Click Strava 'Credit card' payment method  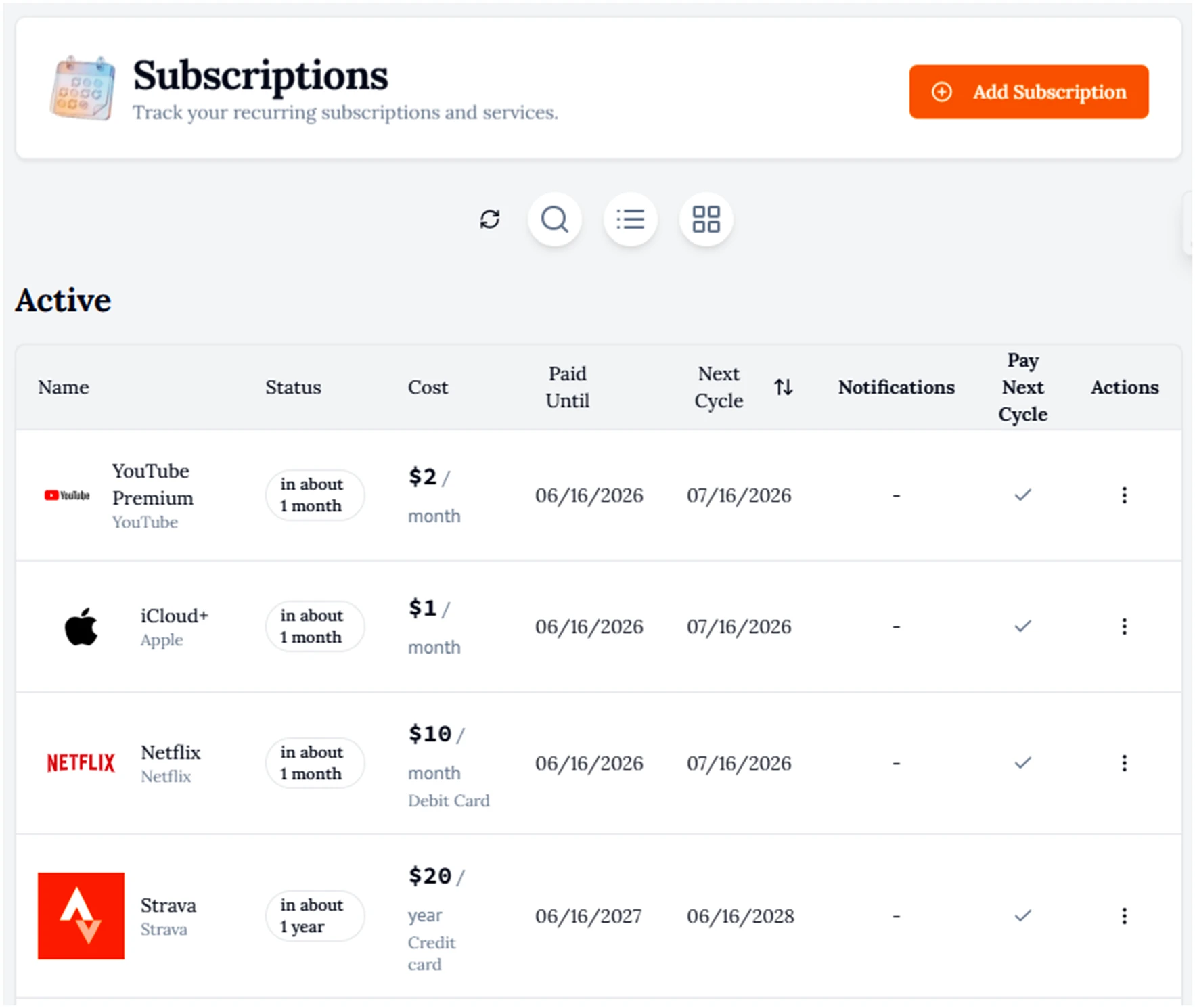[432, 954]
